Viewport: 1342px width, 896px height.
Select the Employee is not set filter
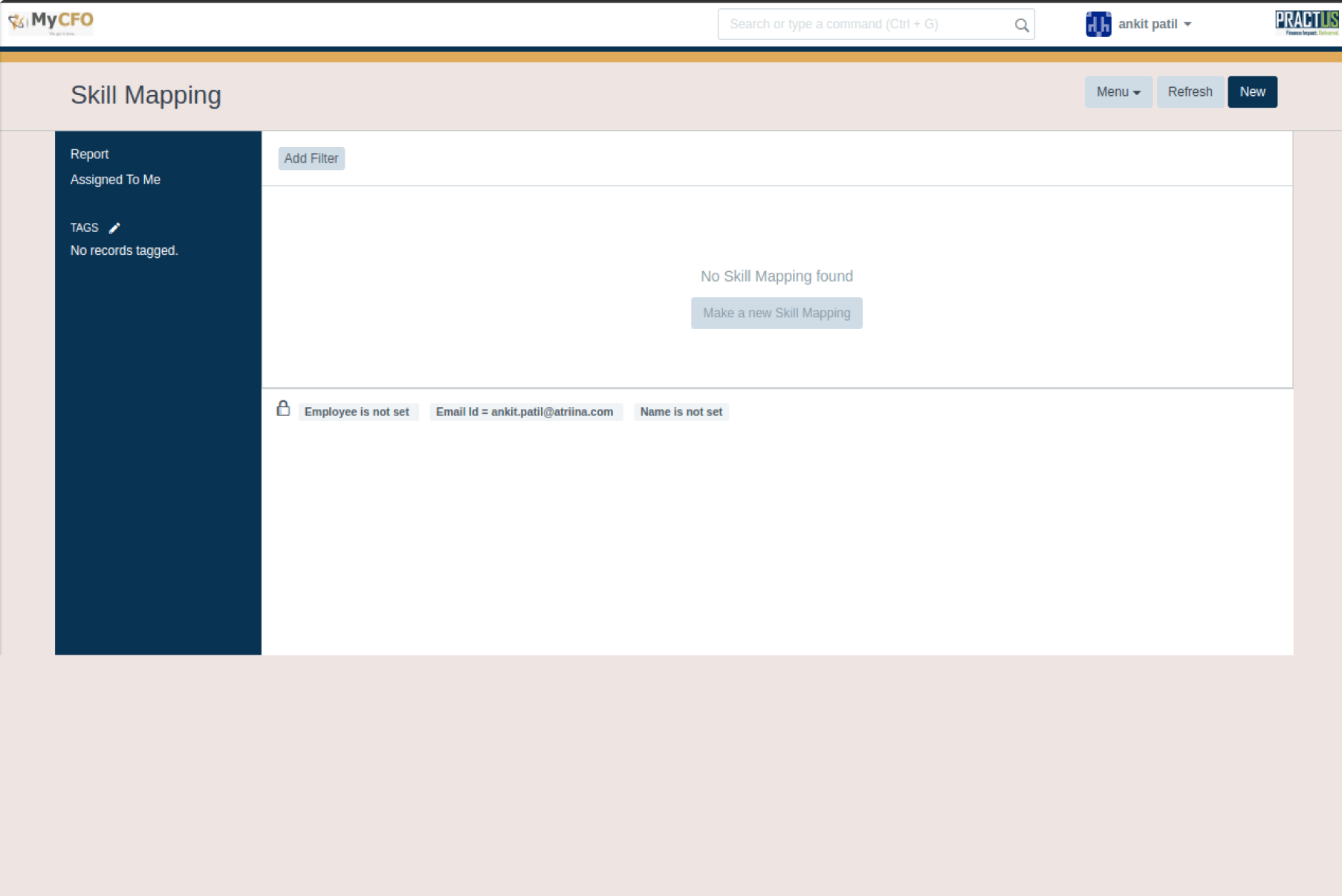coord(357,412)
